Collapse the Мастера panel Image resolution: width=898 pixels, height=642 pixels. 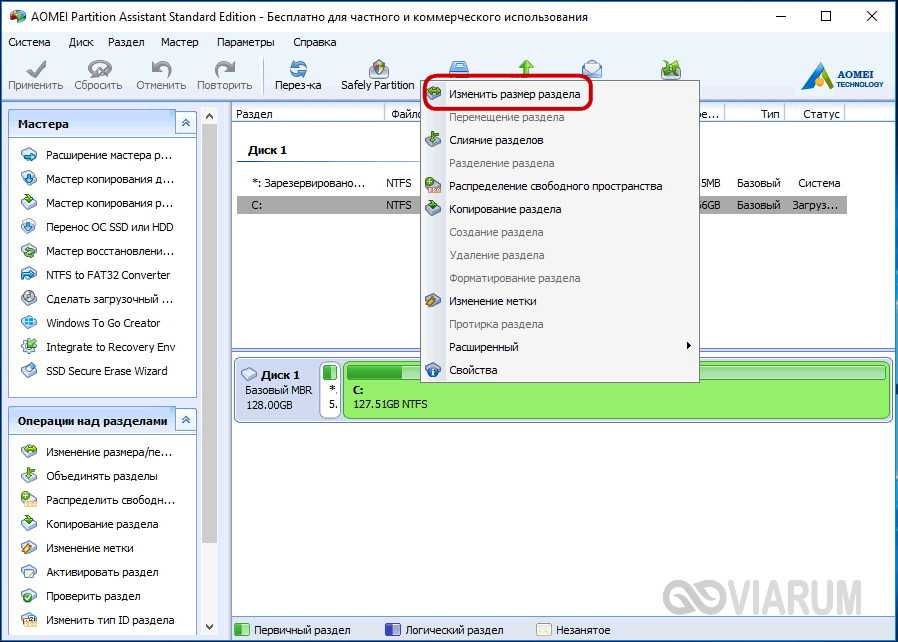pos(185,124)
